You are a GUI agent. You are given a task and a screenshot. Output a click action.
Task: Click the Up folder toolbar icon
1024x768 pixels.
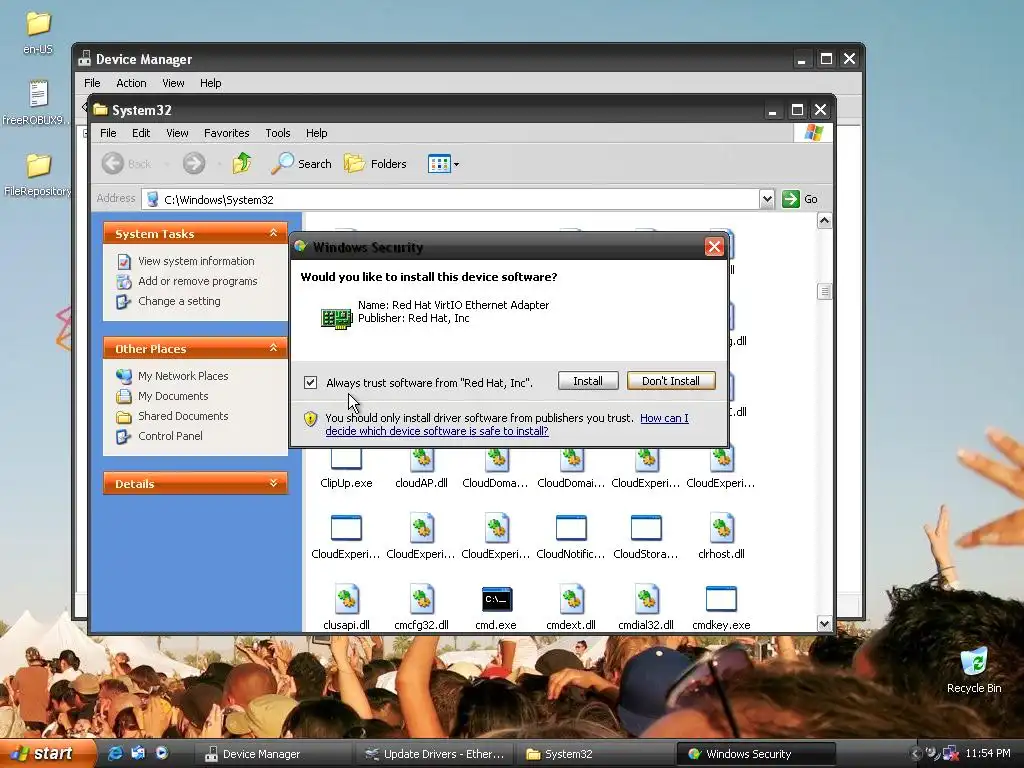coord(242,163)
